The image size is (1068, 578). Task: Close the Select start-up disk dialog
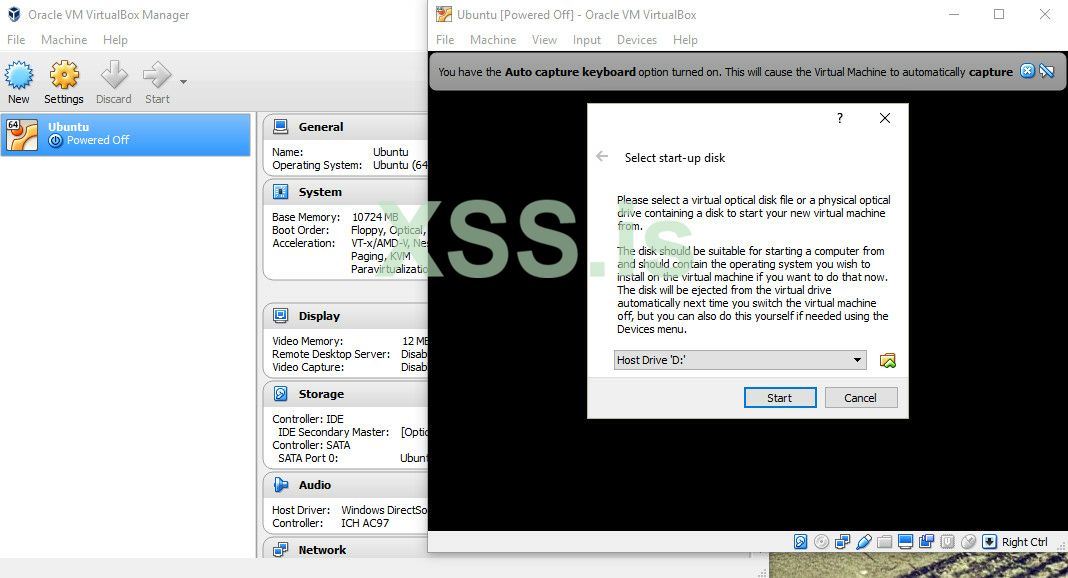885,118
